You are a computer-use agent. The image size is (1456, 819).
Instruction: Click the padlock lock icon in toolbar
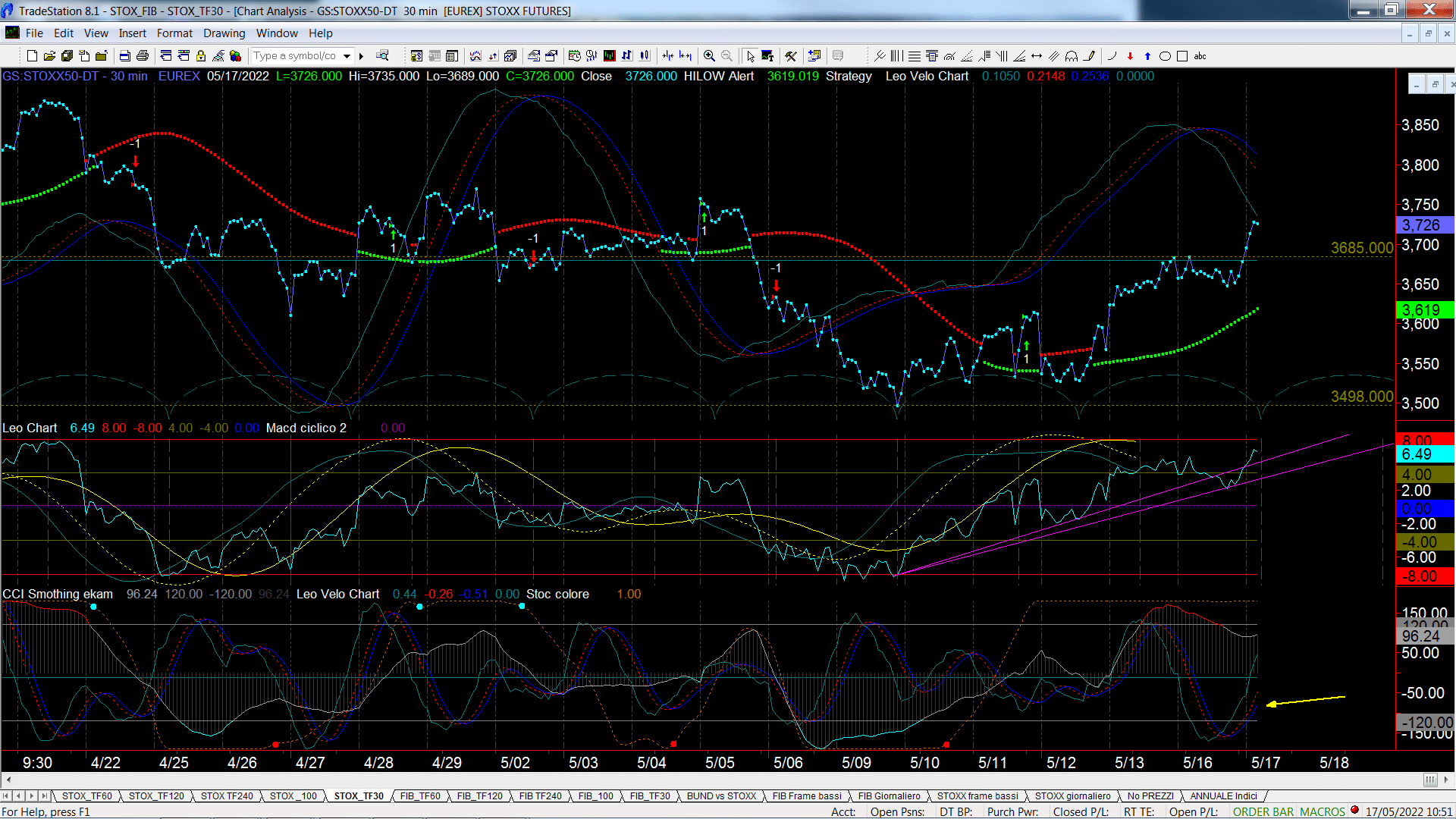(201, 56)
